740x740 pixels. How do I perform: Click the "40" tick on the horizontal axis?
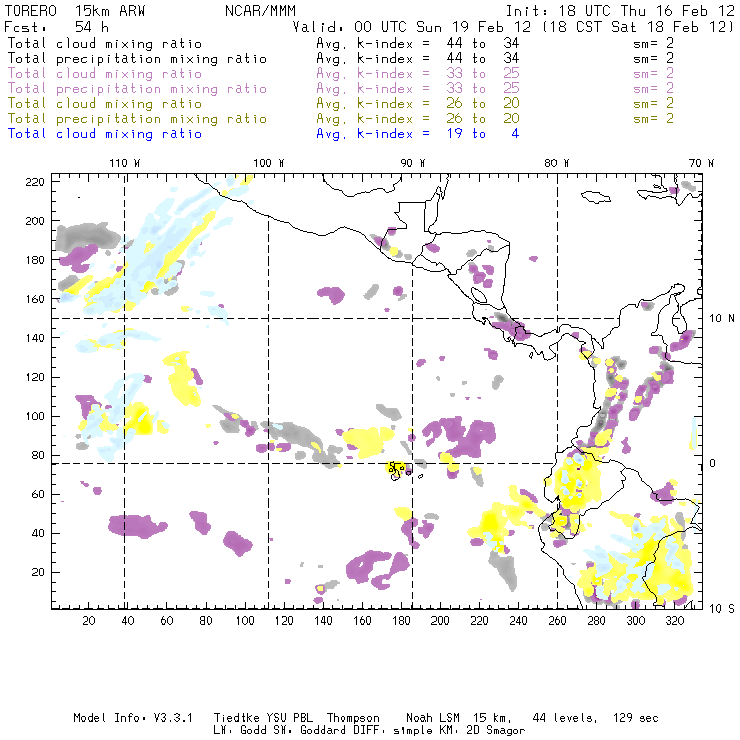(x=128, y=621)
